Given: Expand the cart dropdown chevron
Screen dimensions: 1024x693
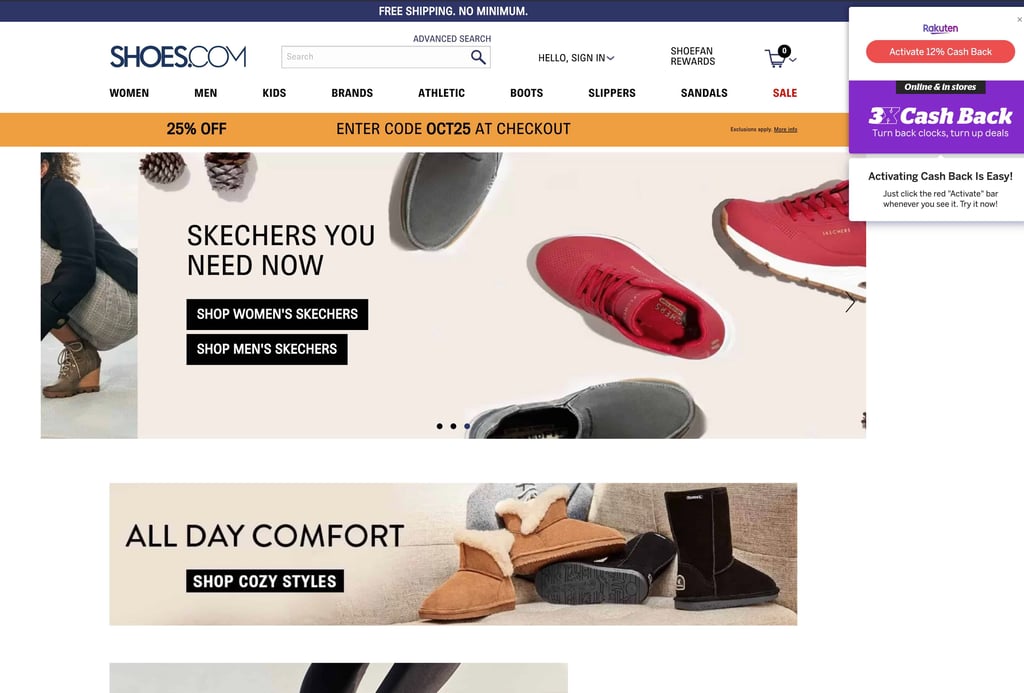Looking at the screenshot, I should pos(793,60).
